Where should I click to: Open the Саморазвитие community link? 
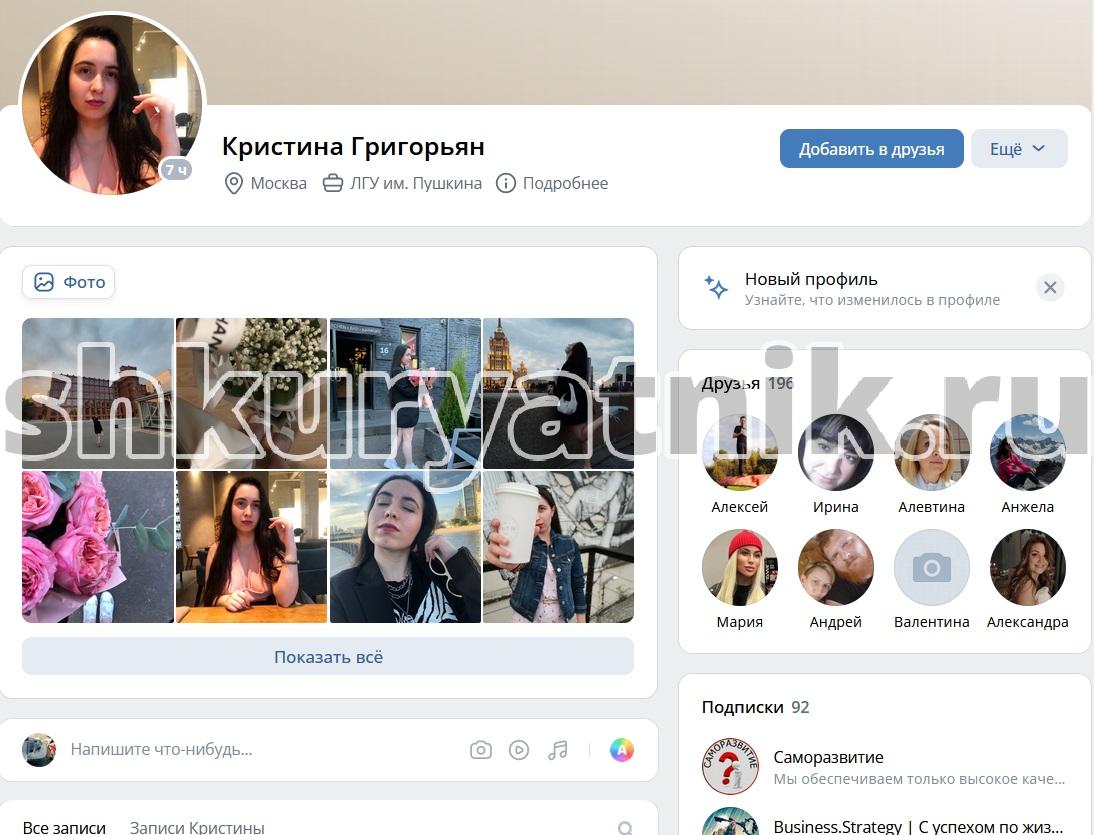coord(828,757)
